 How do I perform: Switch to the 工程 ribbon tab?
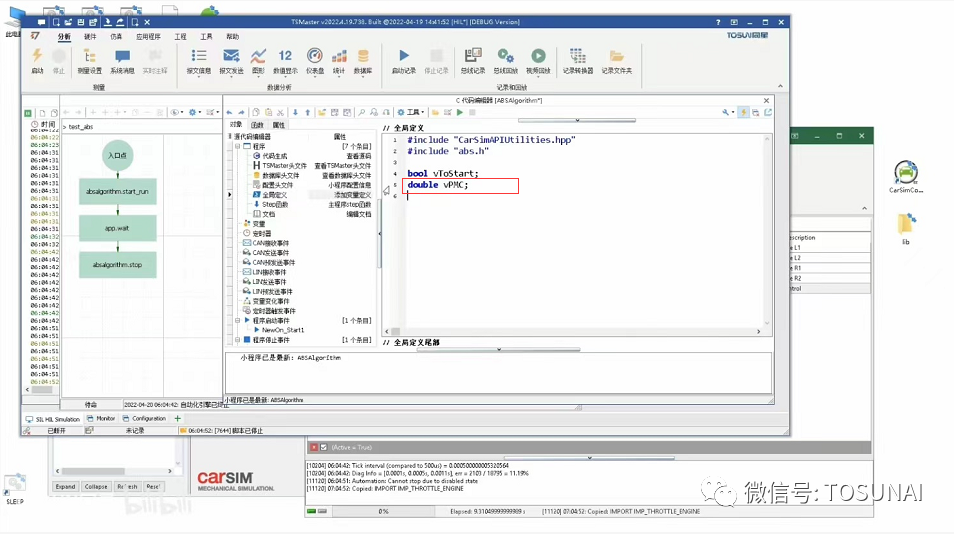pyautogui.click(x=181, y=36)
